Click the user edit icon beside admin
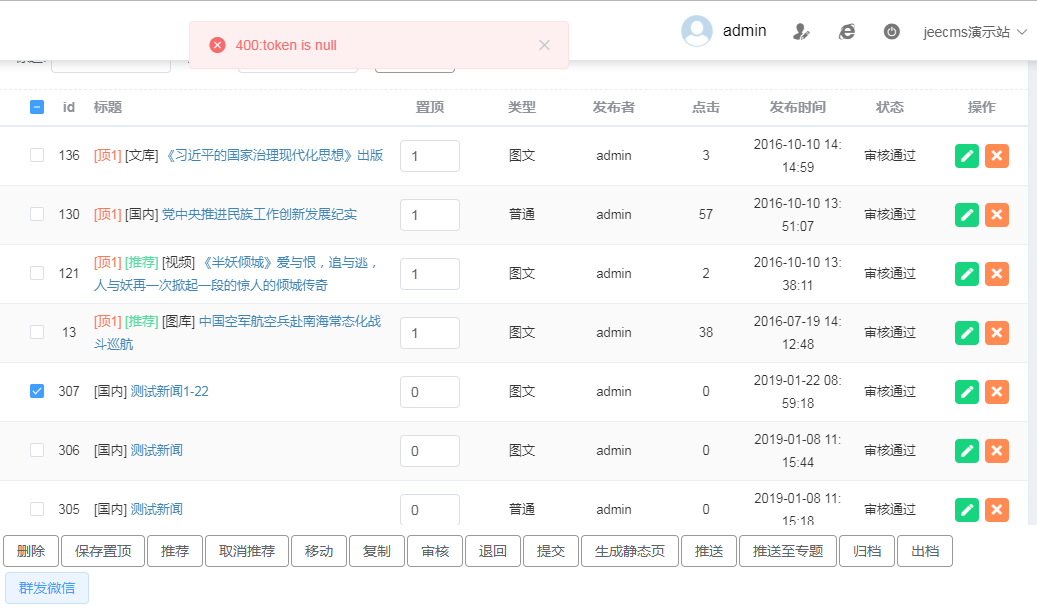Image resolution: width=1037 pixels, height=610 pixels. point(801,32)
